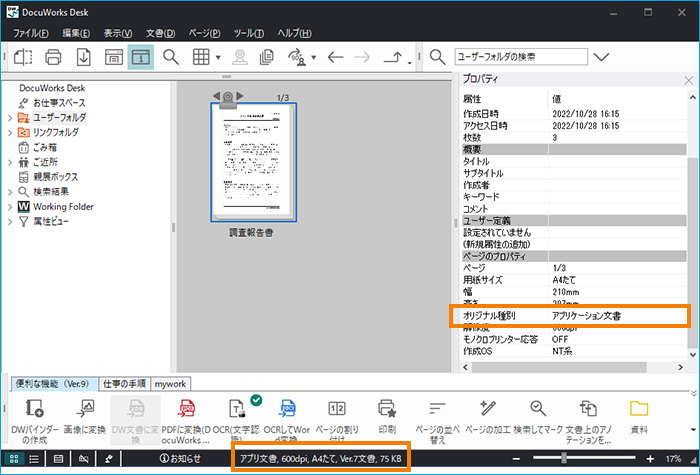Click the grayed stamp icon in toolbar
Screen dimensions: 700x475
pyautogui.click(x=240, y=57)
